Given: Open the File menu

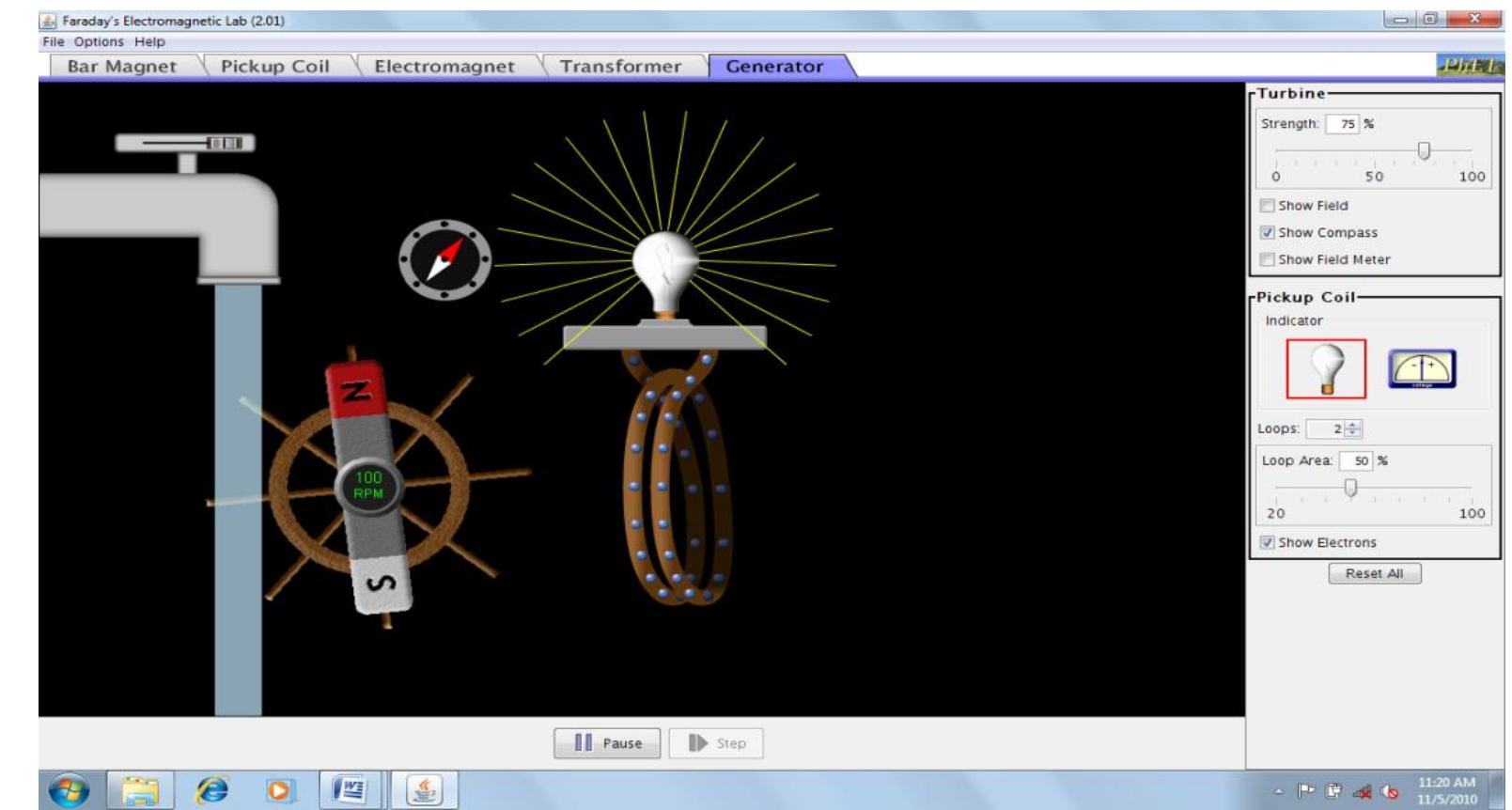Looking at the screenshot, I should [x=54, y=41].
